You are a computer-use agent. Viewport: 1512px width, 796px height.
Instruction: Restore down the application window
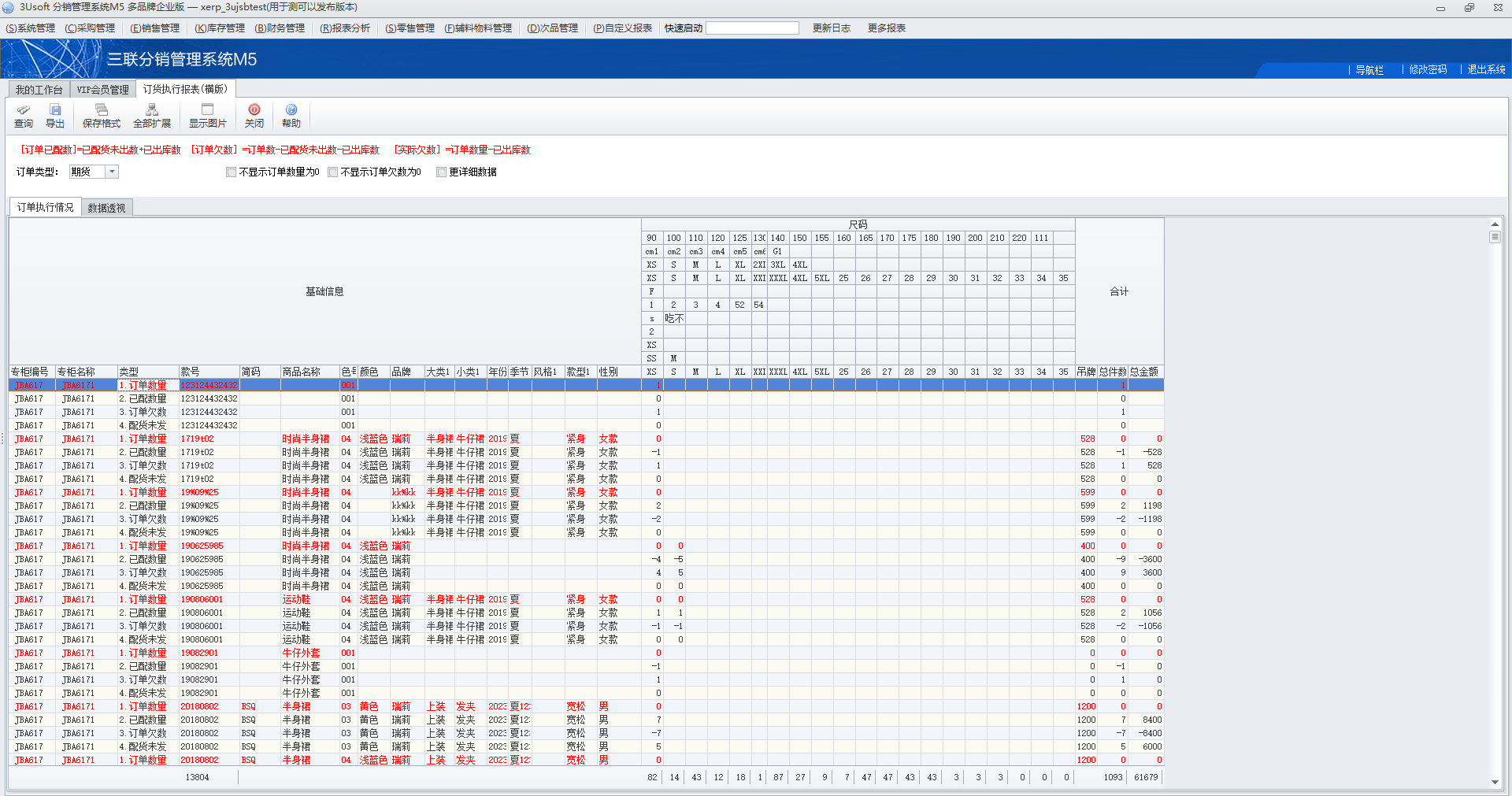point(1469,8)
